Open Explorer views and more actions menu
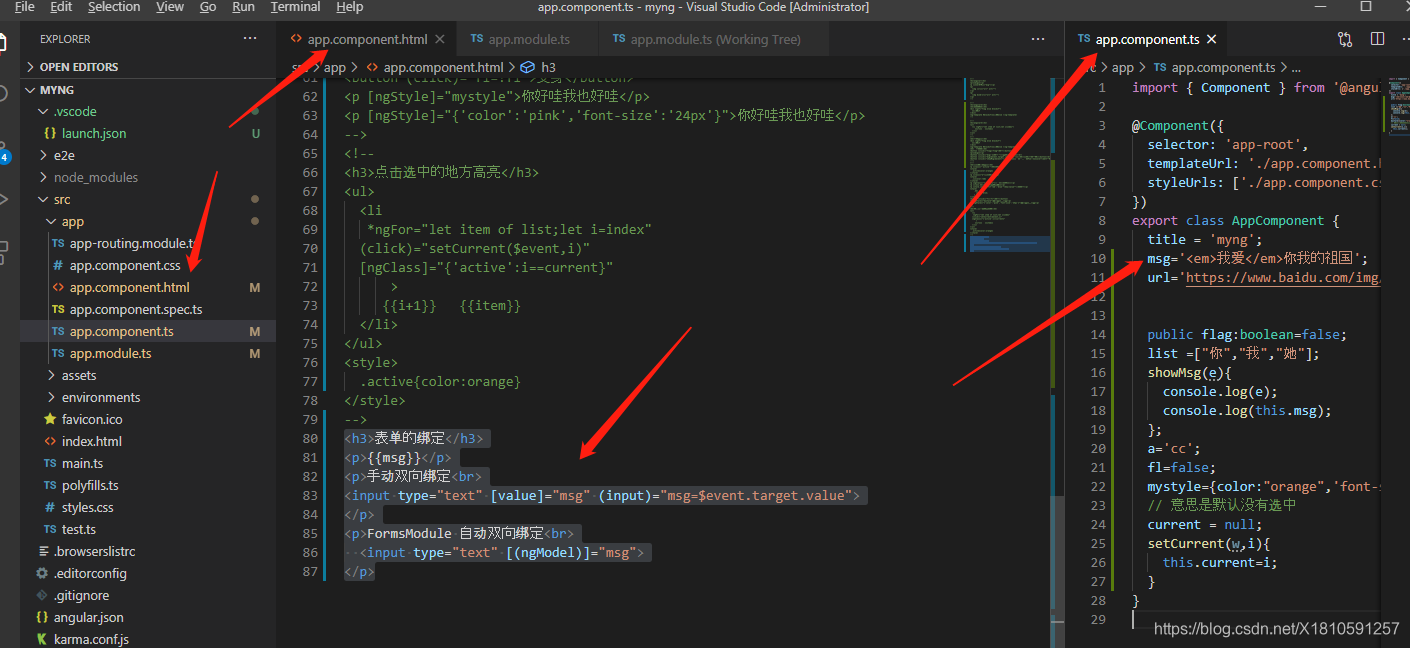 click(x=250, y=39)
